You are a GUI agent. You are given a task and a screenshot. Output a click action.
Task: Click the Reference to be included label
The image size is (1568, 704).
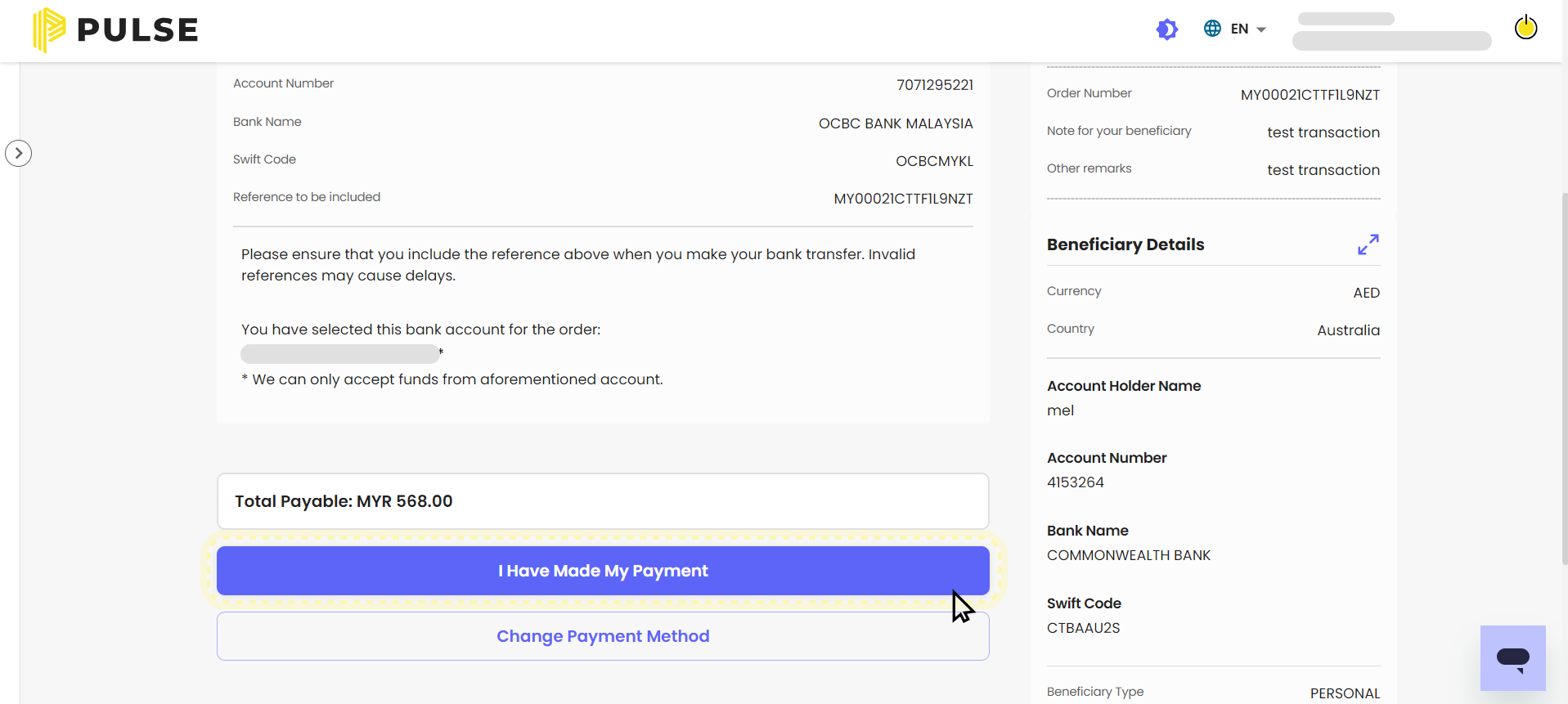pos(307,197)
